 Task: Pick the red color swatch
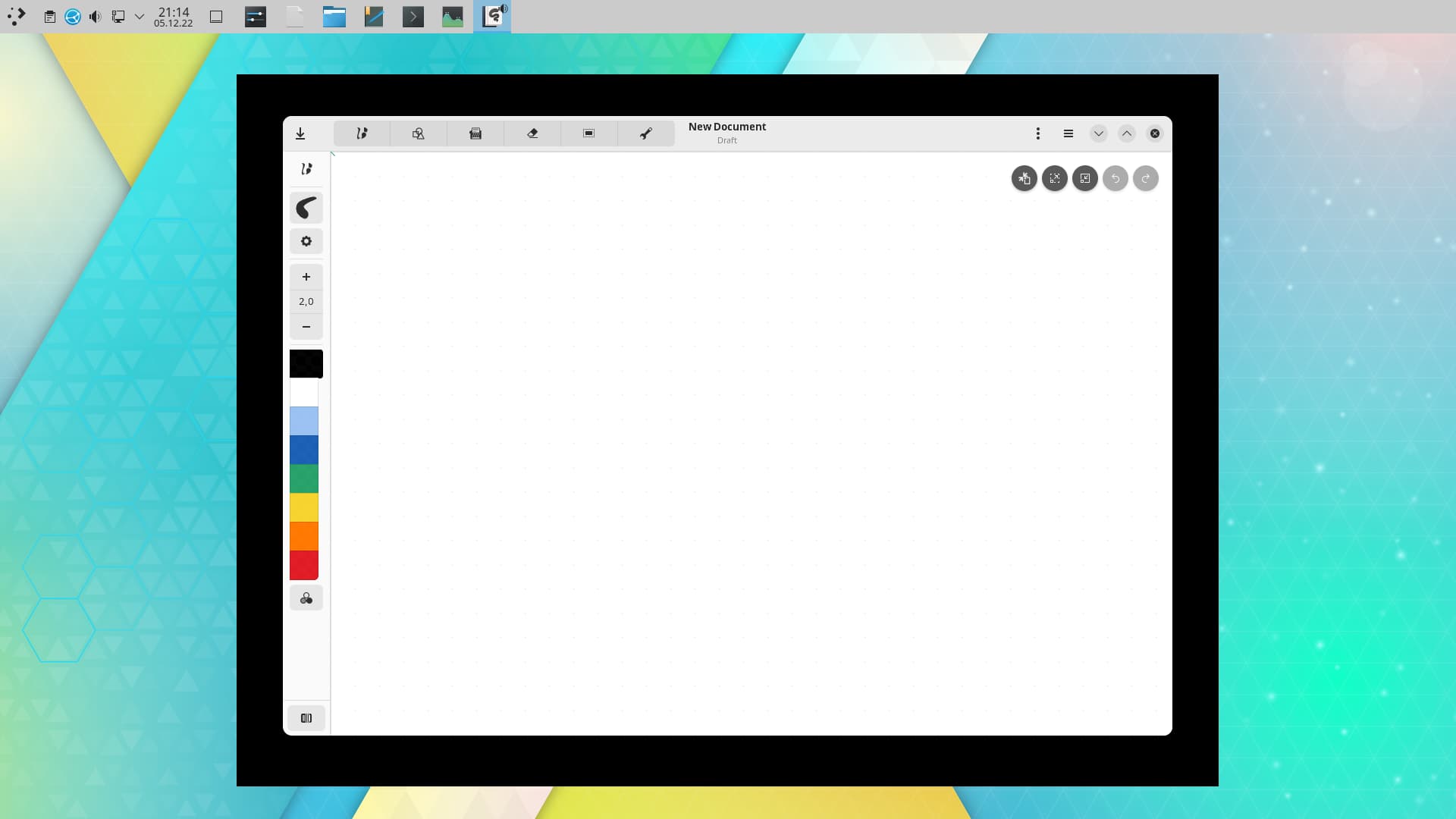pyautogui.click(x=304, y=565)
